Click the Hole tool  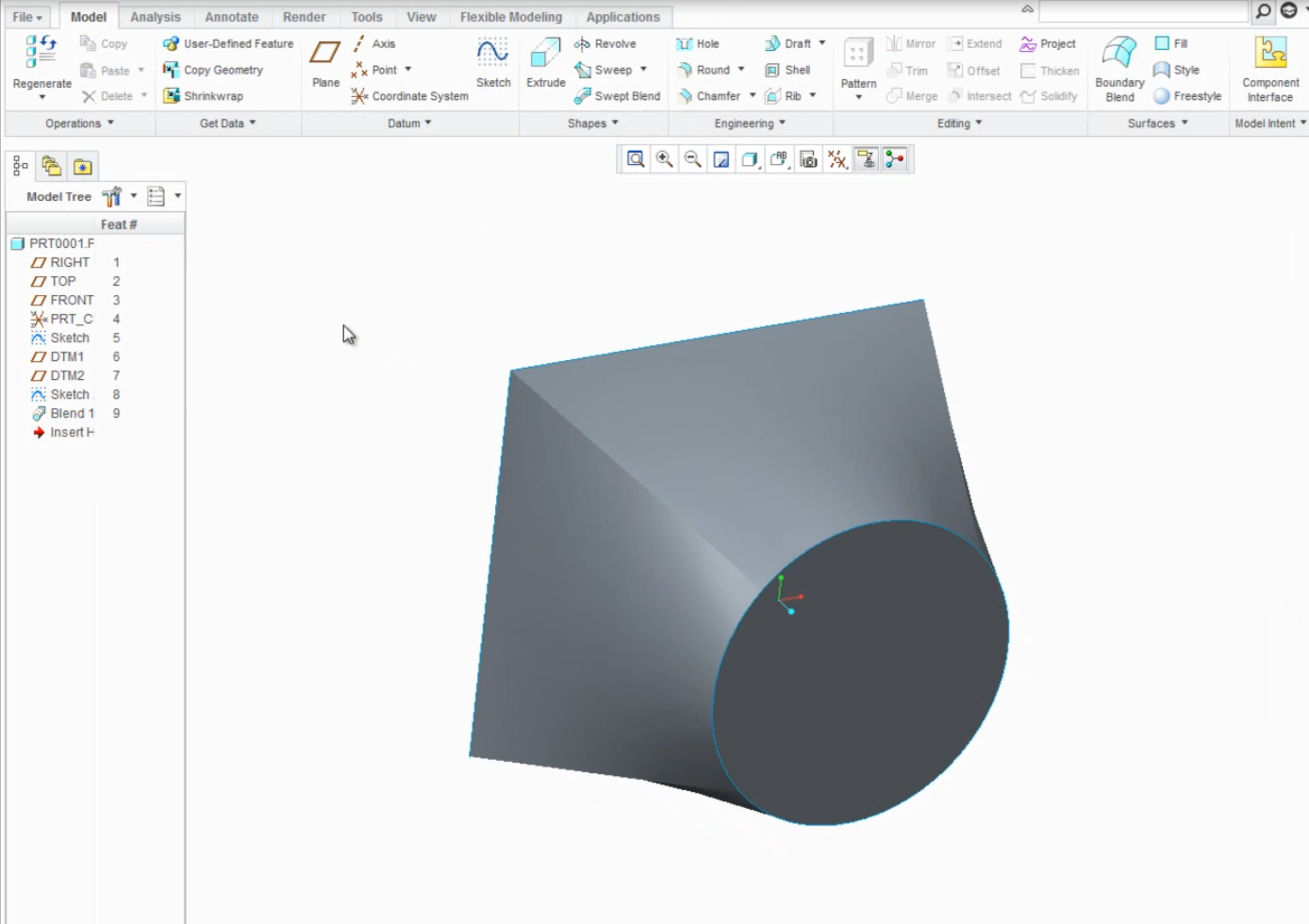pos(698,44)
